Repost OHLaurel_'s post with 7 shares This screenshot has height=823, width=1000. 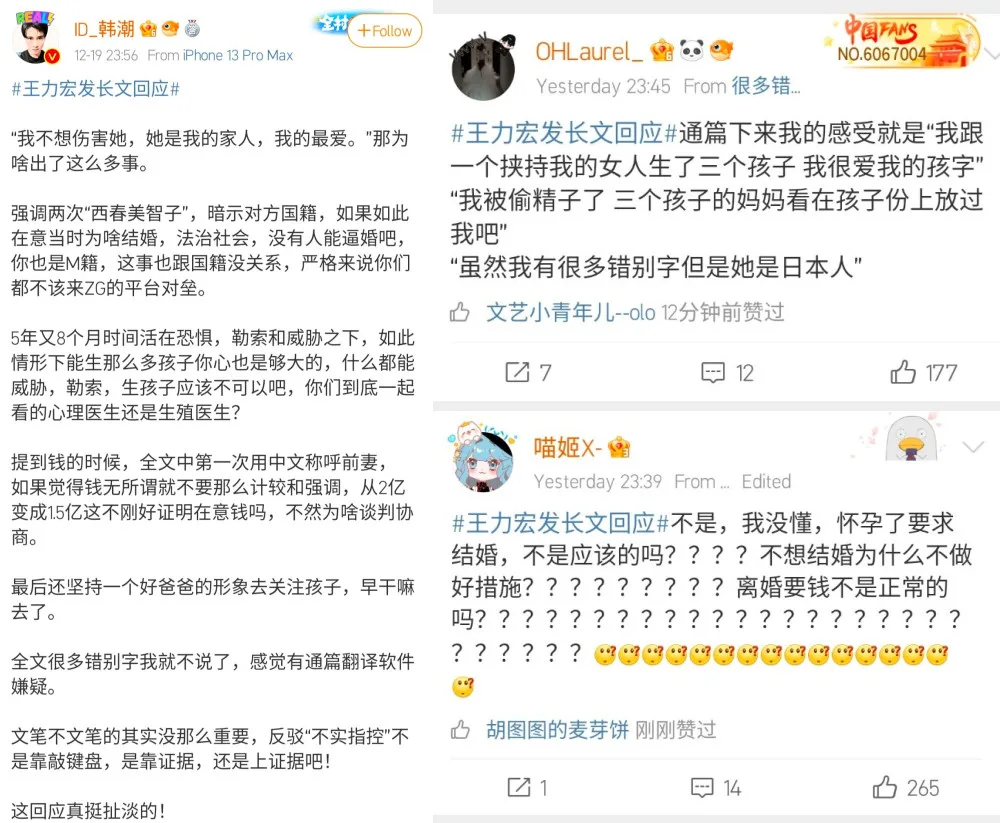point(528,372)
